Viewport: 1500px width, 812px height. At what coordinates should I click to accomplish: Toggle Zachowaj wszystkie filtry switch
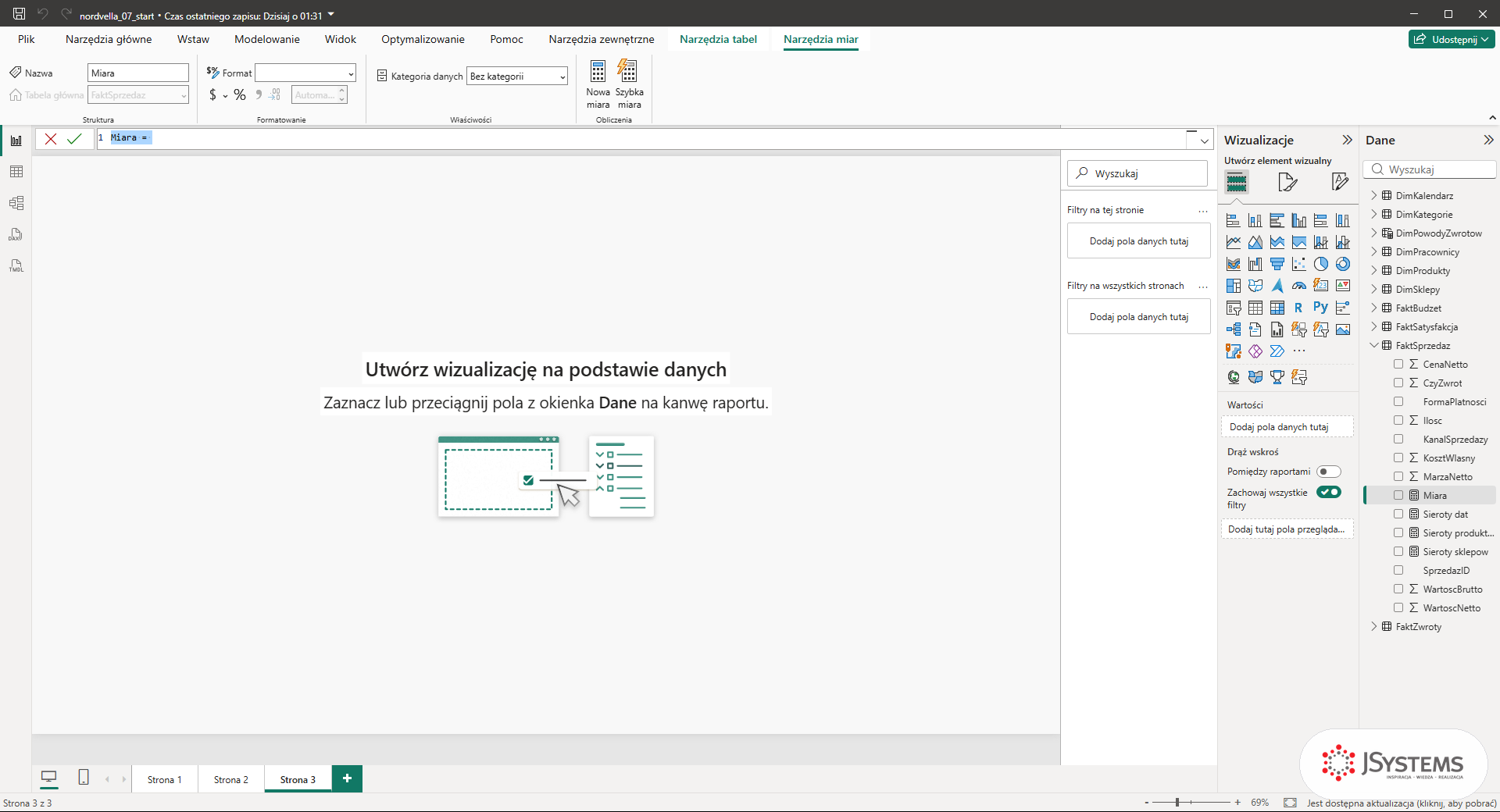(x=1328, y=492)
